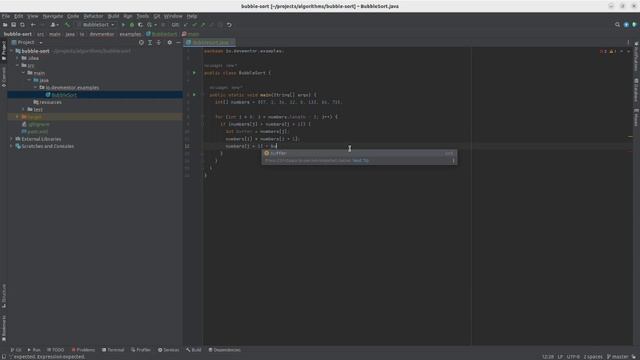Open the Terminal tool window

113,350
